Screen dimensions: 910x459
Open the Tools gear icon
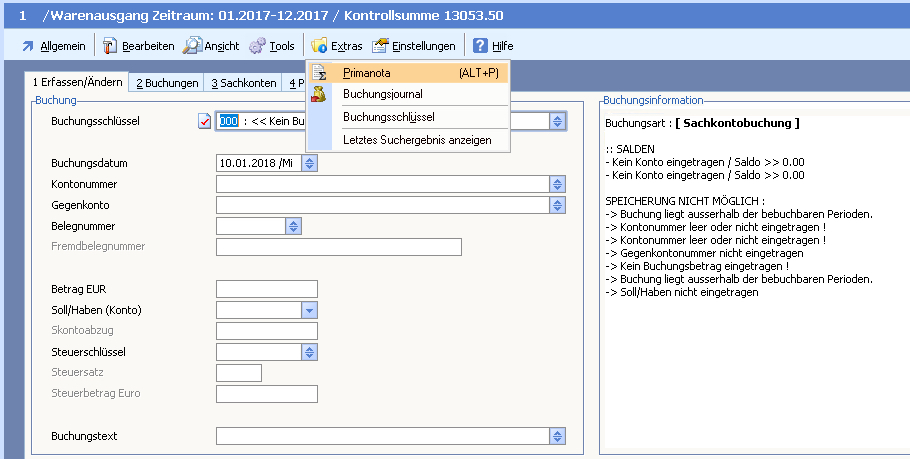click(257, 46)
